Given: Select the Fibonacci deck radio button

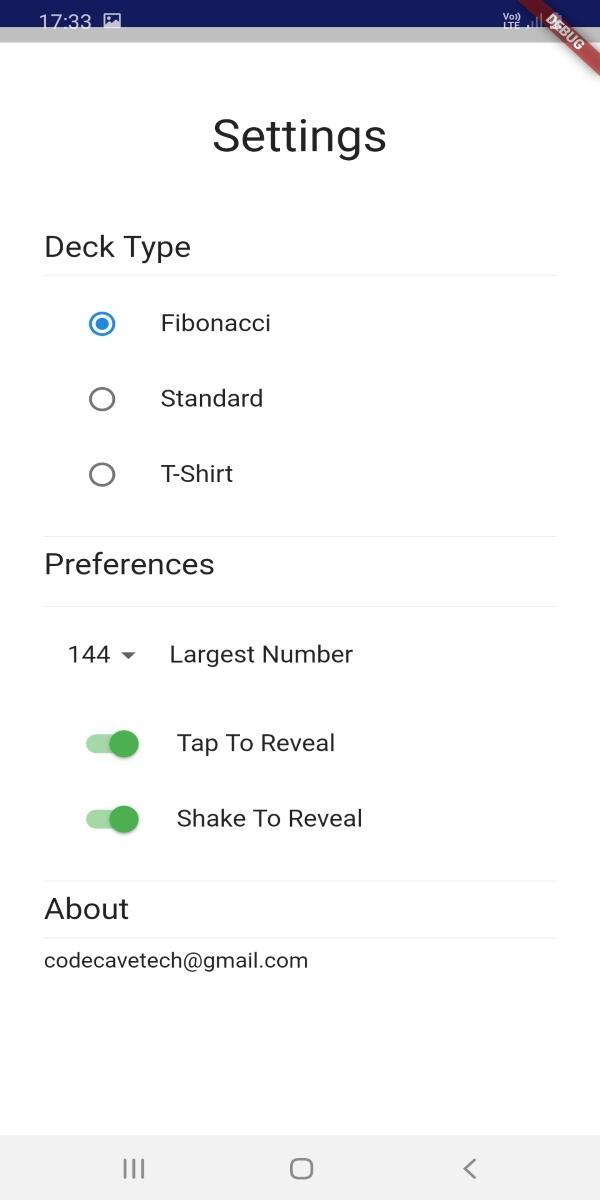Looking at the screenshot, I should click(x=102, y=324).
